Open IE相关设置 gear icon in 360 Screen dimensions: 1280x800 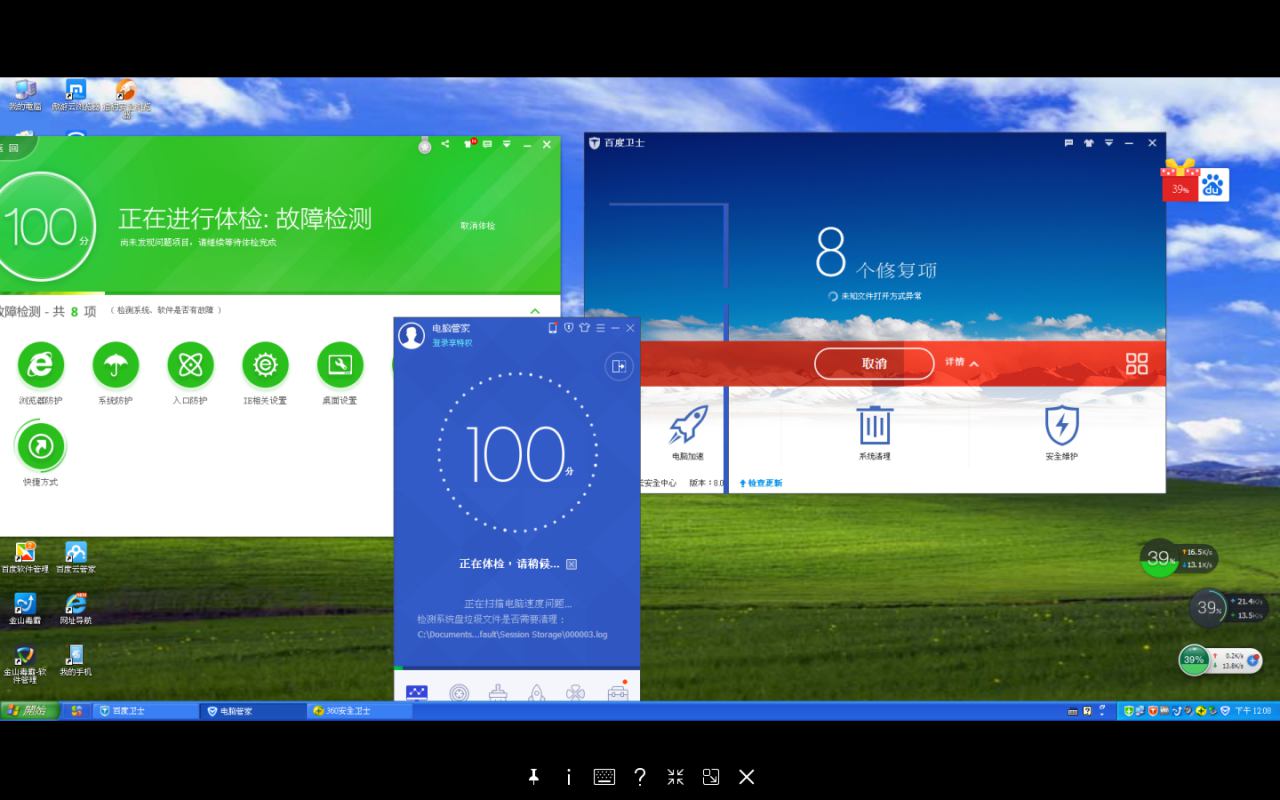coord(265,366)
